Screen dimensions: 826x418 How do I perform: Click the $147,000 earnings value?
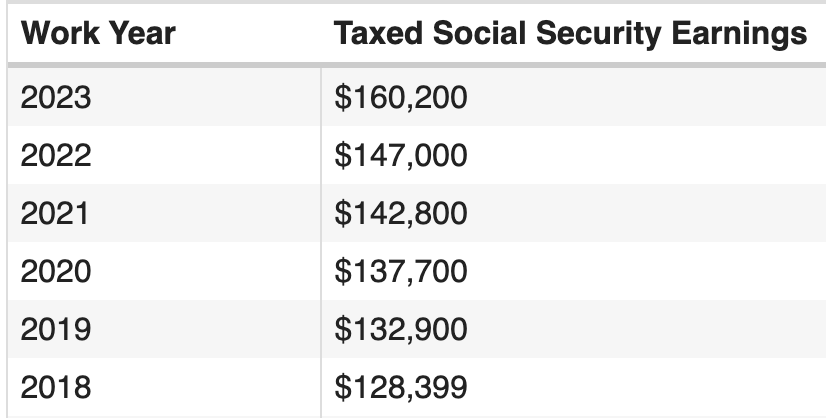[401, 156]
